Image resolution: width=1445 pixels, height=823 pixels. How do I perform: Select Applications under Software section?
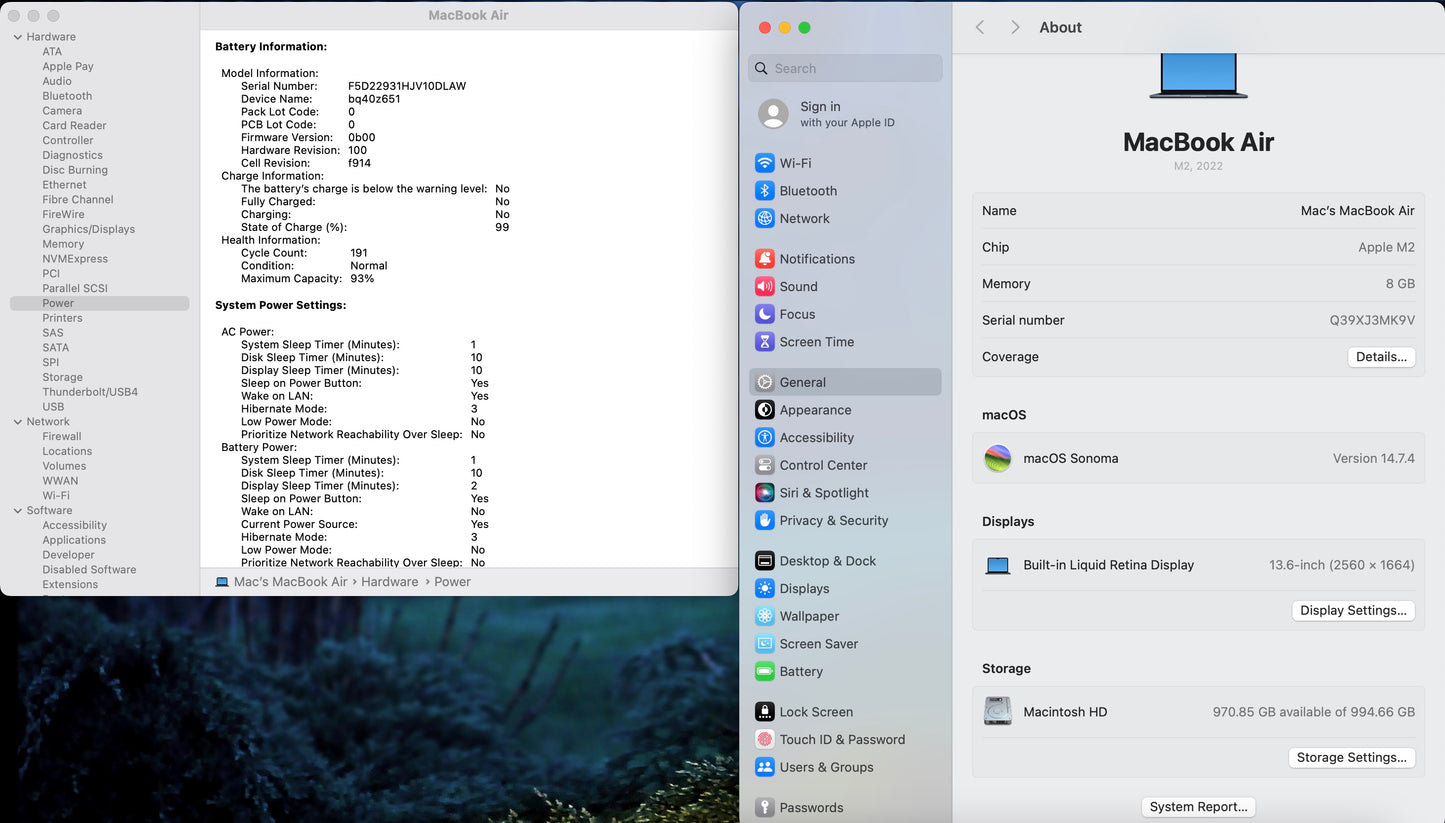click(74, 540)
